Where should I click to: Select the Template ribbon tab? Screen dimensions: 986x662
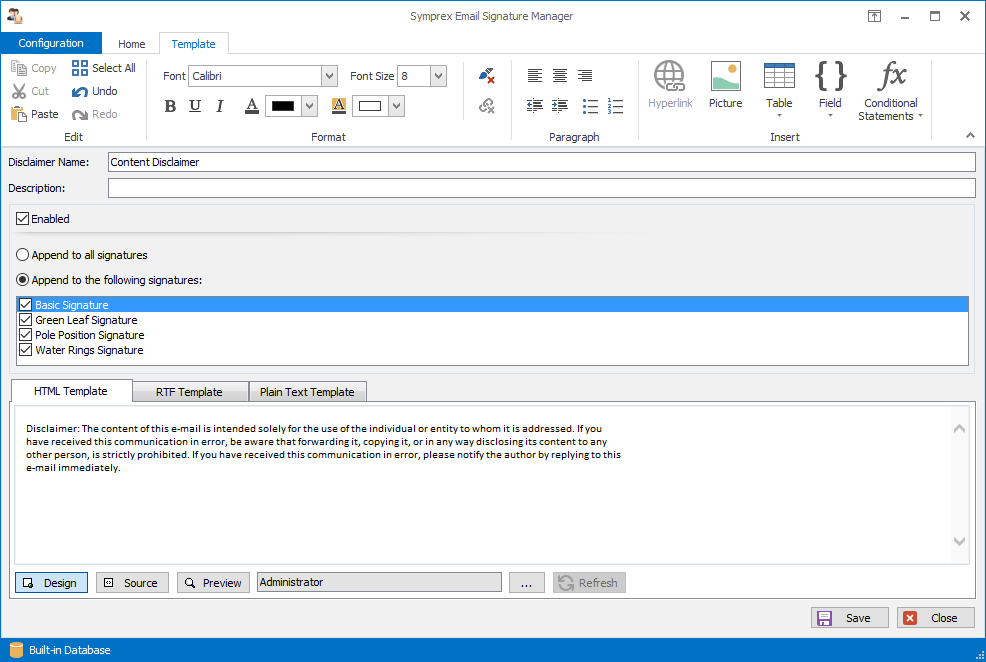194,44
